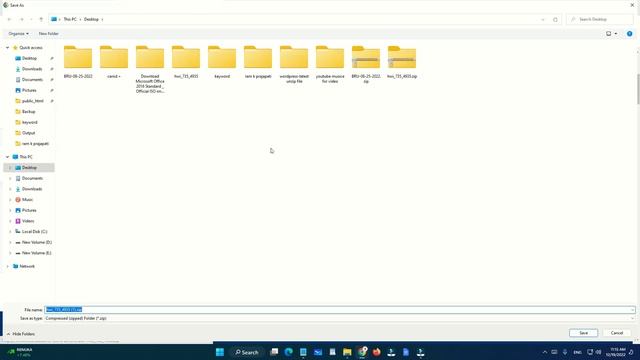Image resolution: width=640 pixels, height=360 pixels.
Task: Expand the Videos node under This PC
Action: coord(10,221)
